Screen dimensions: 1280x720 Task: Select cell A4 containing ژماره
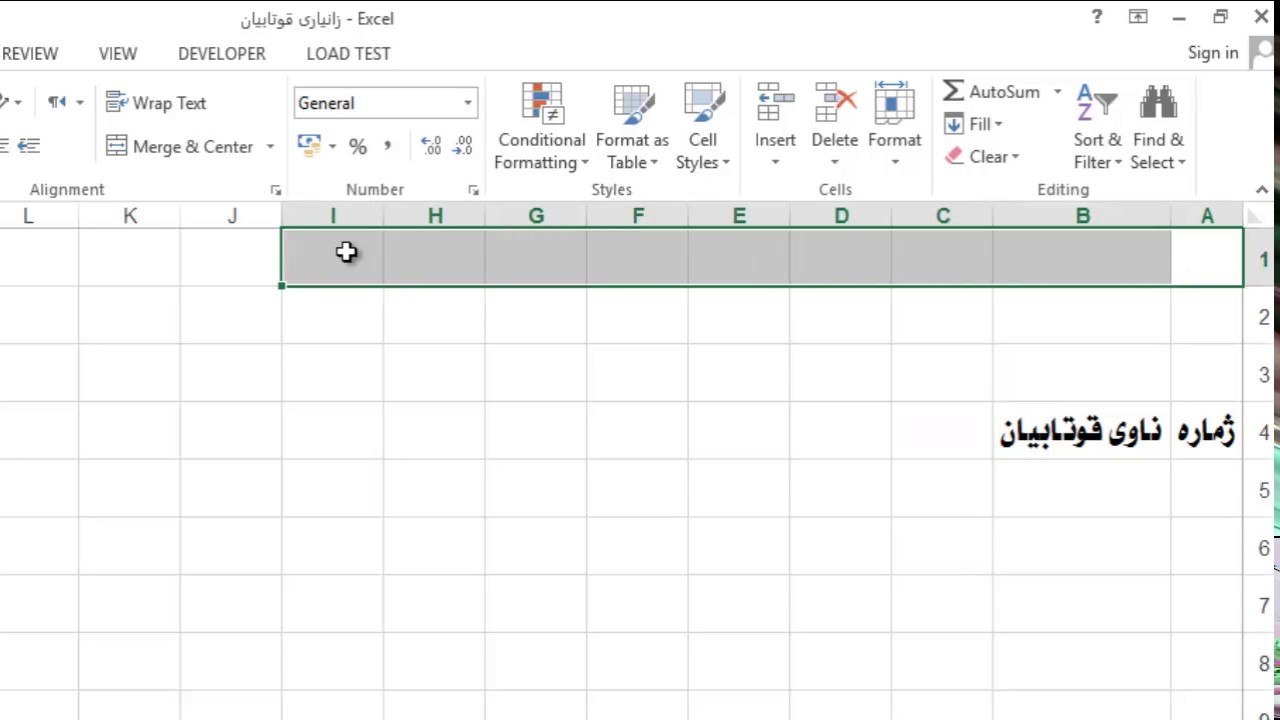[x=1207, y=431]
